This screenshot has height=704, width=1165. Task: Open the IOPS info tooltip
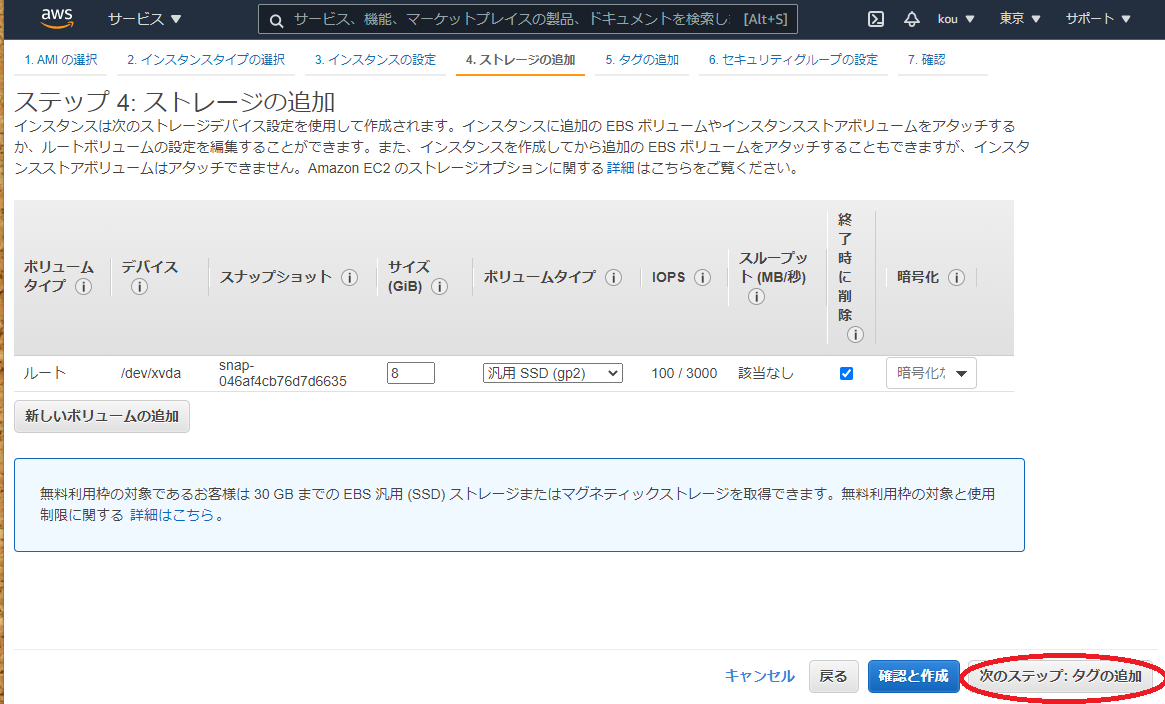703,278
